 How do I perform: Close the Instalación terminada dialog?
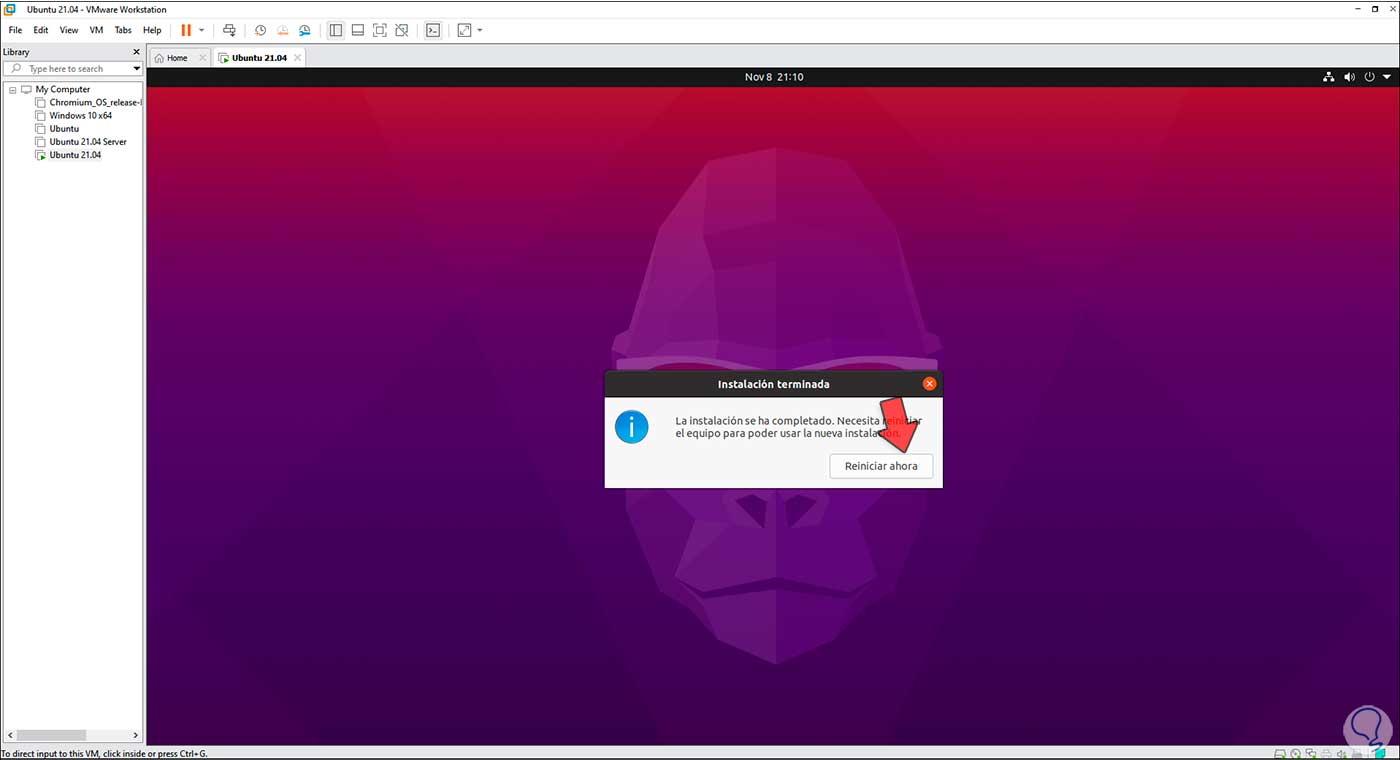[x=929, y=383]
